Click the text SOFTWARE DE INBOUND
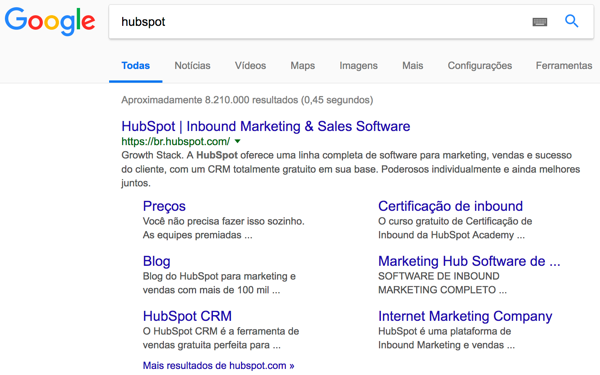This screenshot has height=375, width=600. pos(439,276)
